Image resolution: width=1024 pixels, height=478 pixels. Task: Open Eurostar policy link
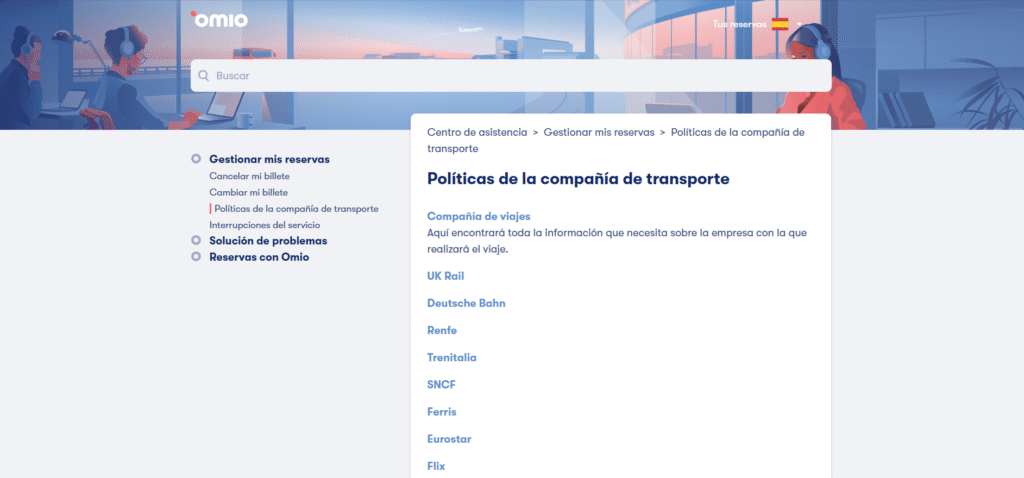click(449, 439)
